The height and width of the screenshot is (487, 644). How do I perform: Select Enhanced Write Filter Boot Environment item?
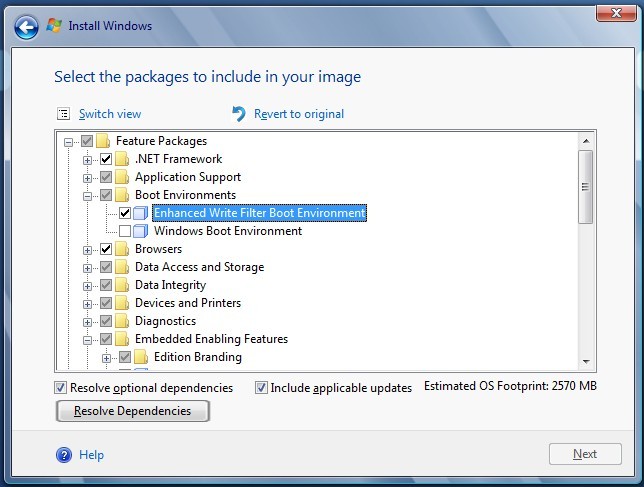(259, 213)
